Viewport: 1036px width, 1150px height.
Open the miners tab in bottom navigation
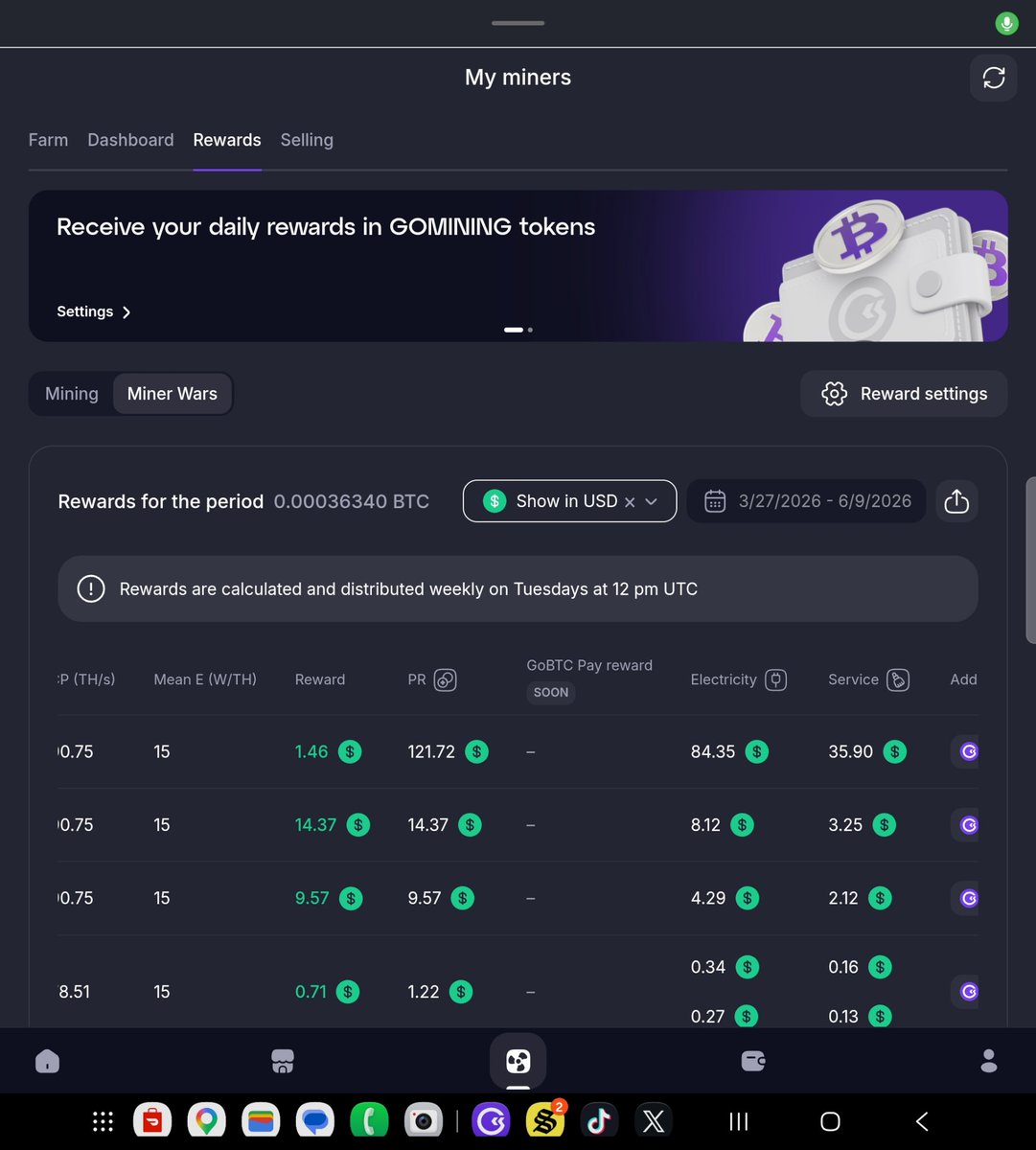tap(518, 1061)
